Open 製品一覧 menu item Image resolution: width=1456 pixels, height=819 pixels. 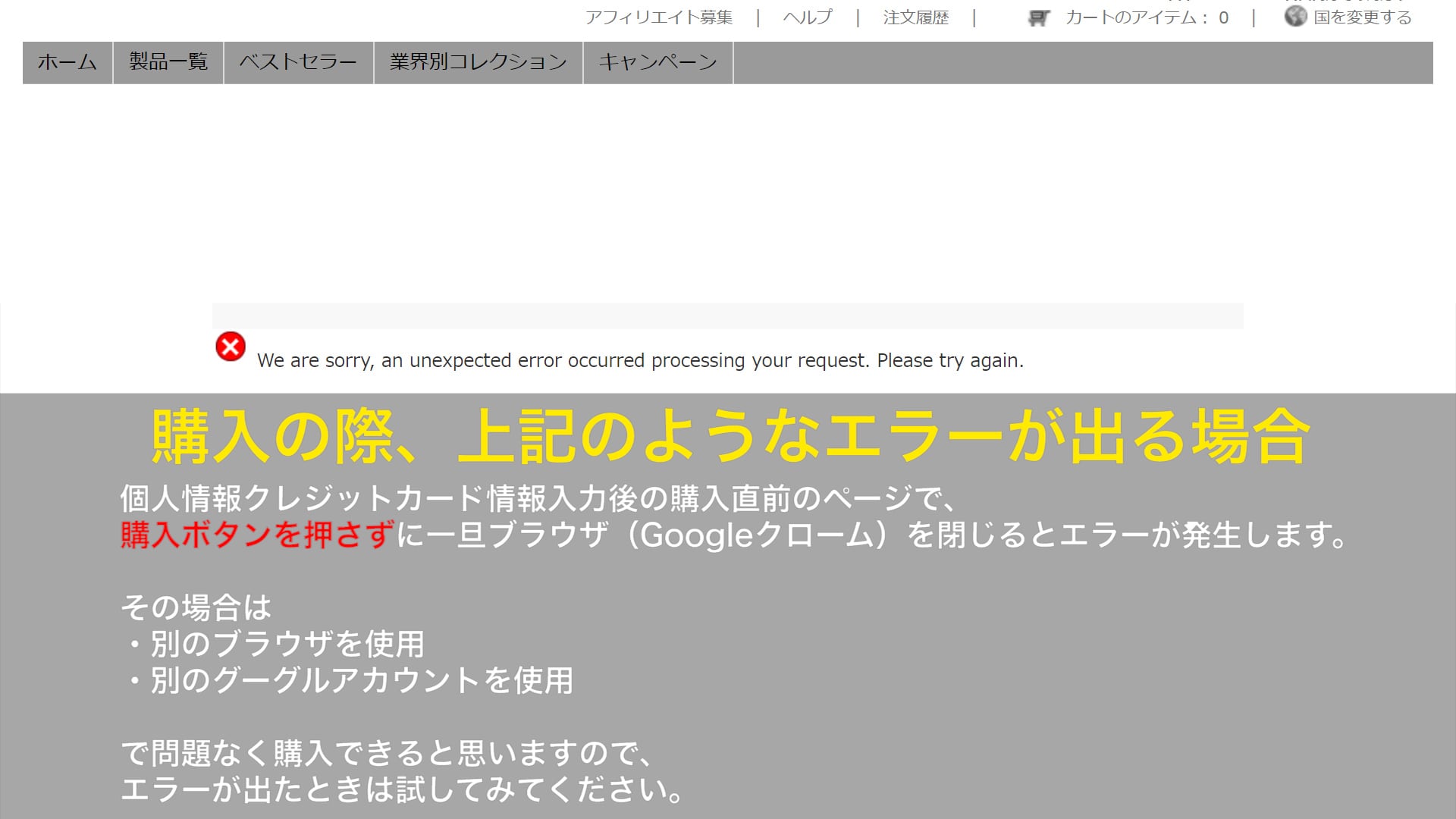pos(168,62)
